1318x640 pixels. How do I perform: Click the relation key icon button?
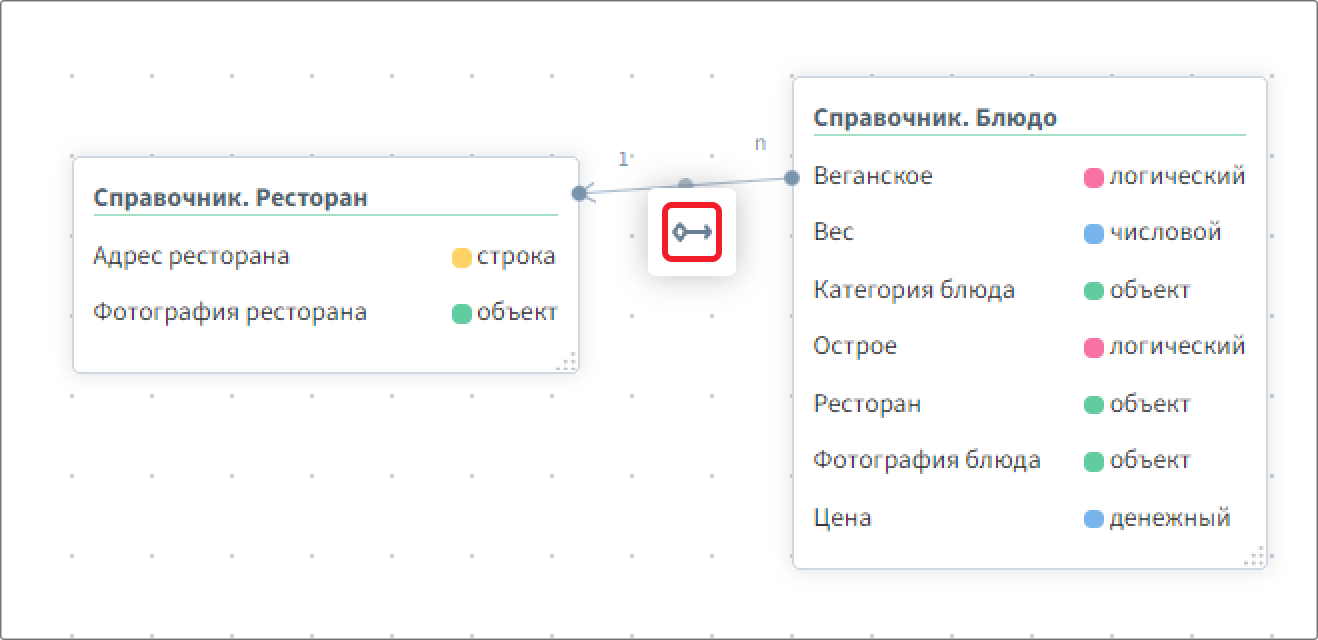(x=692, y=232)
